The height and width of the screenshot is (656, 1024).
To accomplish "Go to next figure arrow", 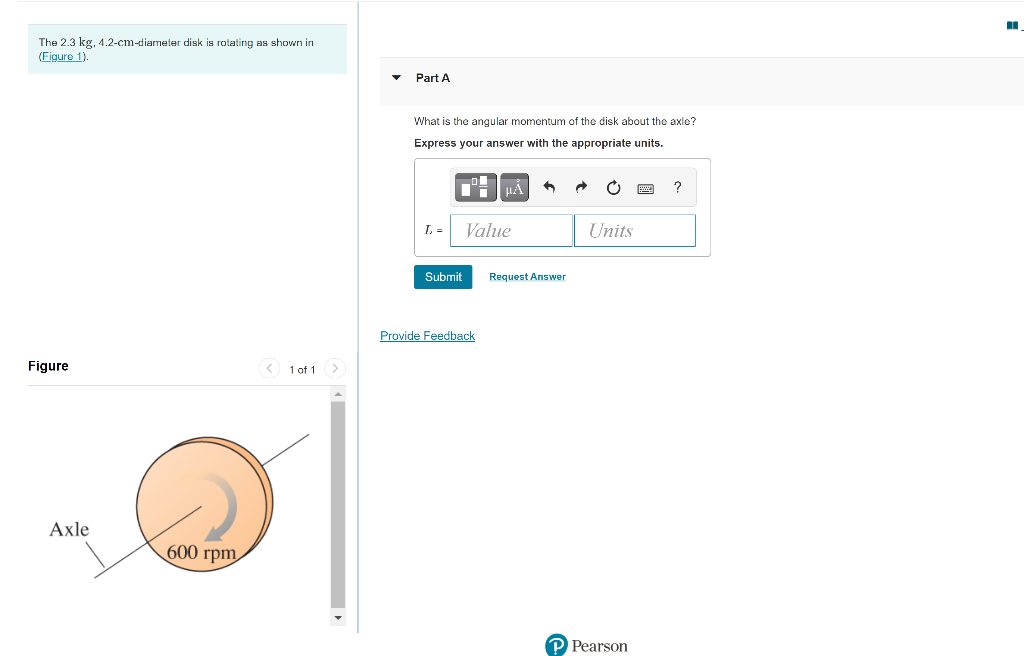I will (x=335, y=369).
